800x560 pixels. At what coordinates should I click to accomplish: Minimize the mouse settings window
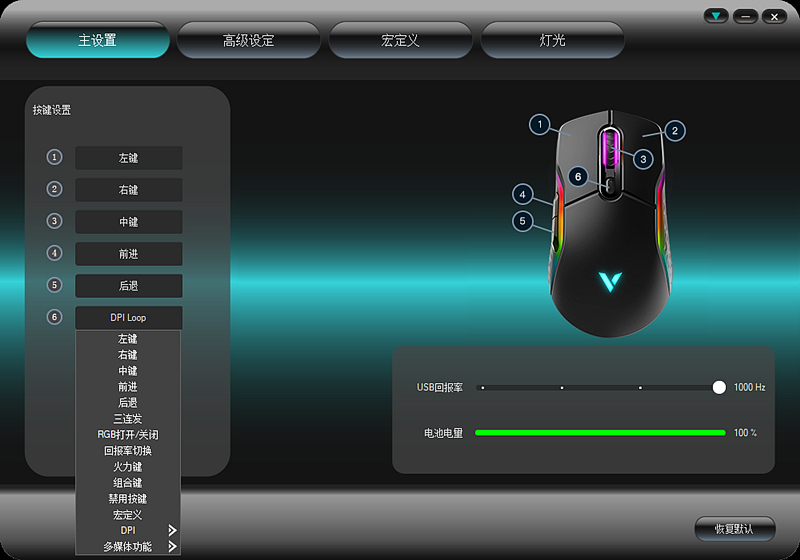click(x=745, y=16)
